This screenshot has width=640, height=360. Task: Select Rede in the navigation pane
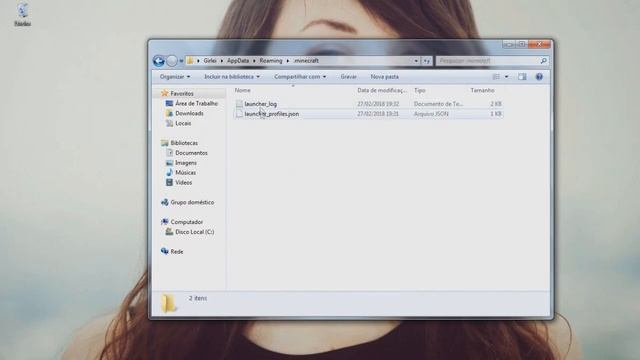[177, 252]
